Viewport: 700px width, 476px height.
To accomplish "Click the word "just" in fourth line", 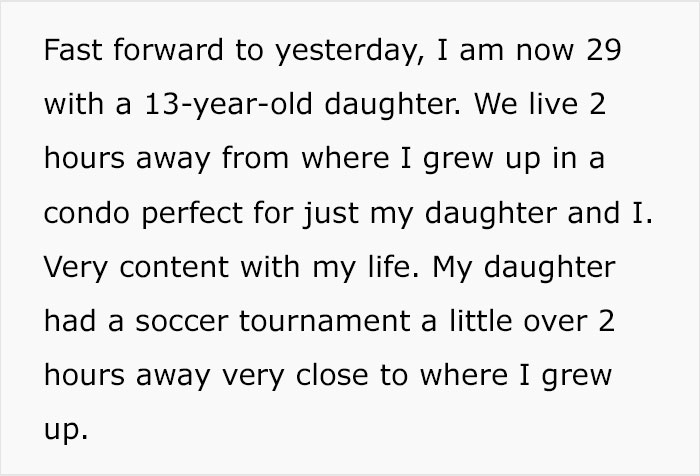I will point(331,214).
